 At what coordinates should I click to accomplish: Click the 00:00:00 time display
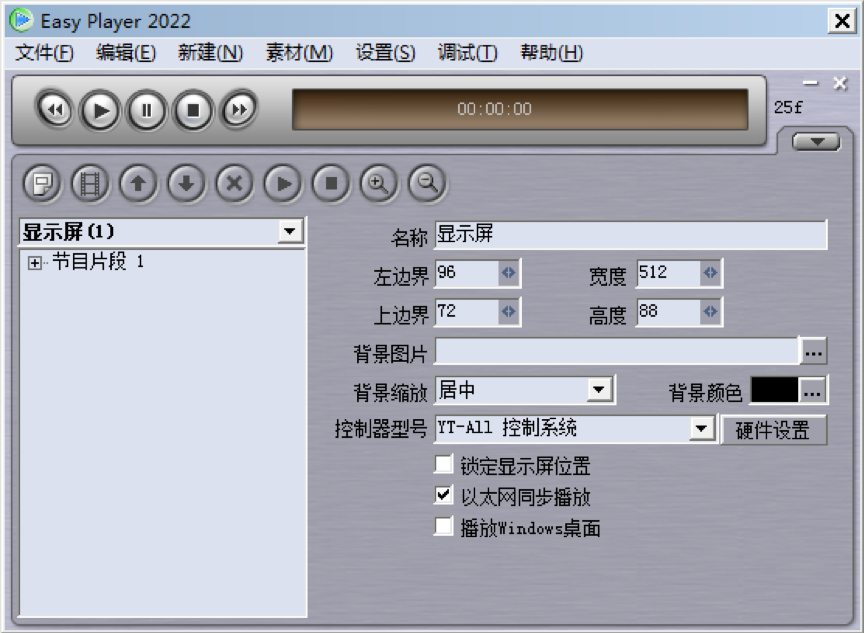tap(520, 109)
